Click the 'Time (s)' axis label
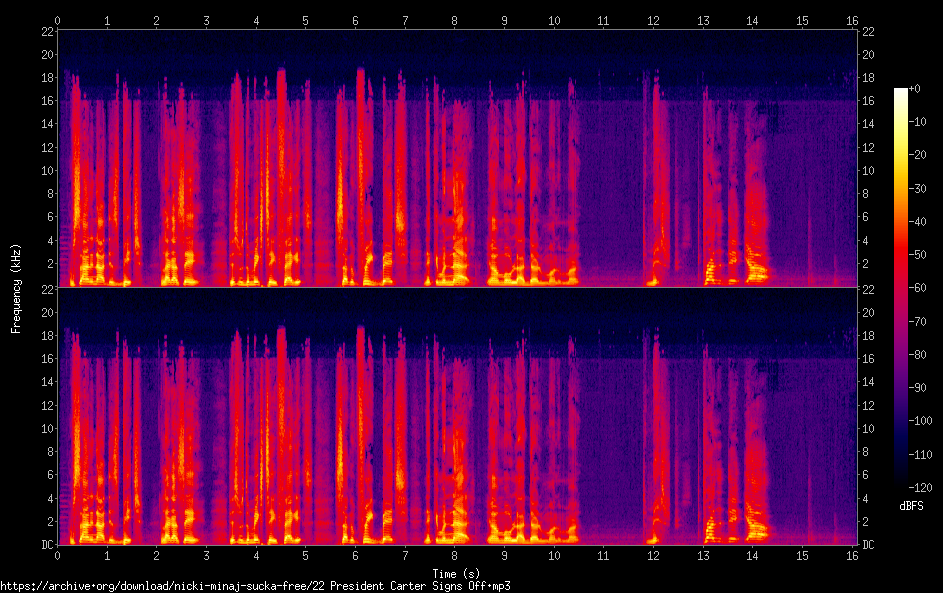943x593 pixels. tap(456, 573)
